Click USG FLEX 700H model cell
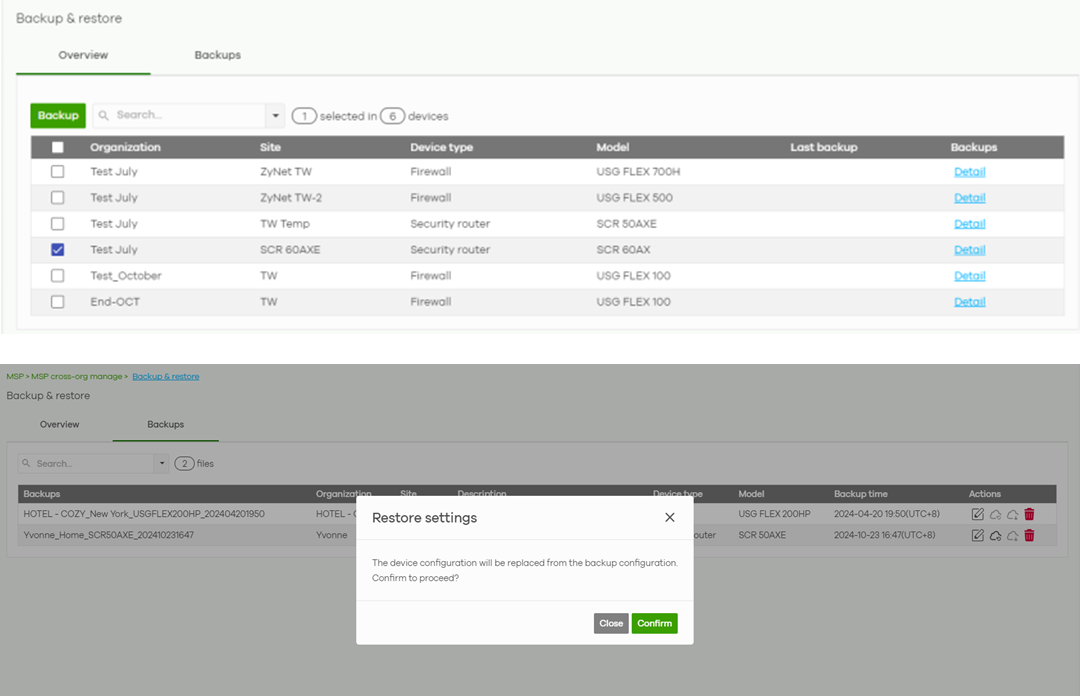This screenshot has width=1080, height=696. pyautogui.click(x=638, y=172)
